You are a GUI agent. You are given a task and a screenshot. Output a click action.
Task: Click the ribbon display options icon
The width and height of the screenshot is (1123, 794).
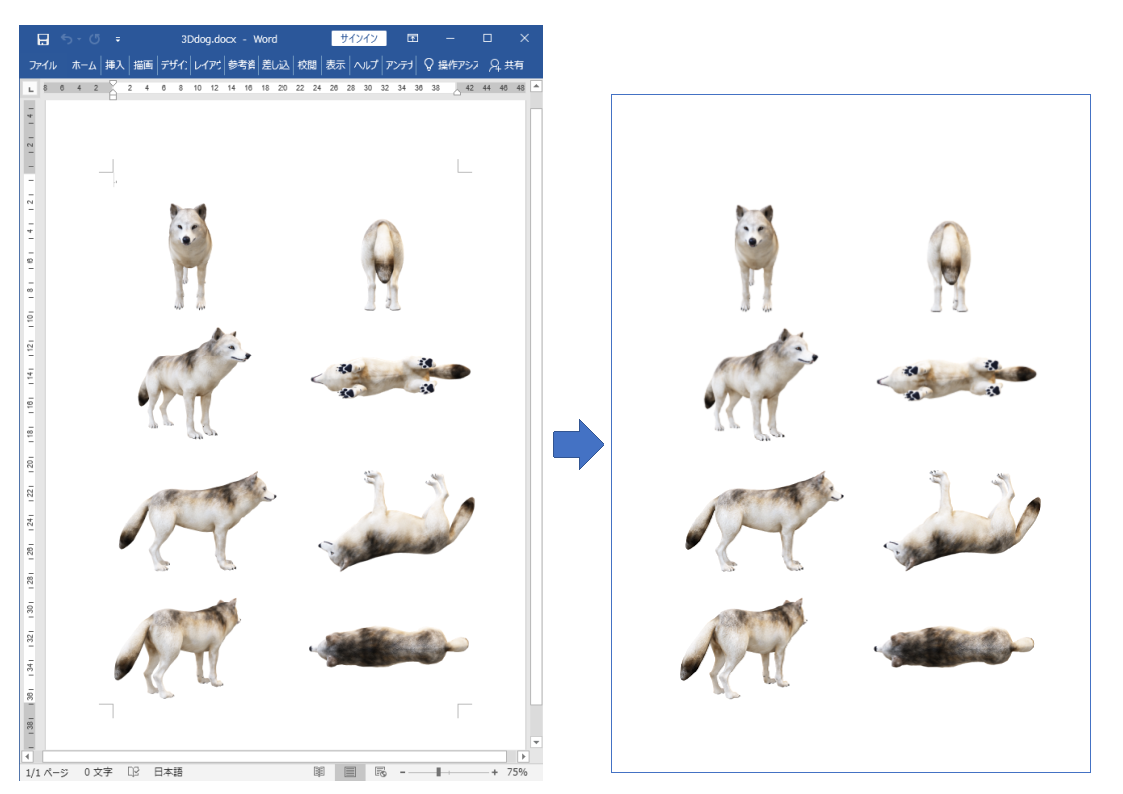click(x=412, y=38)
